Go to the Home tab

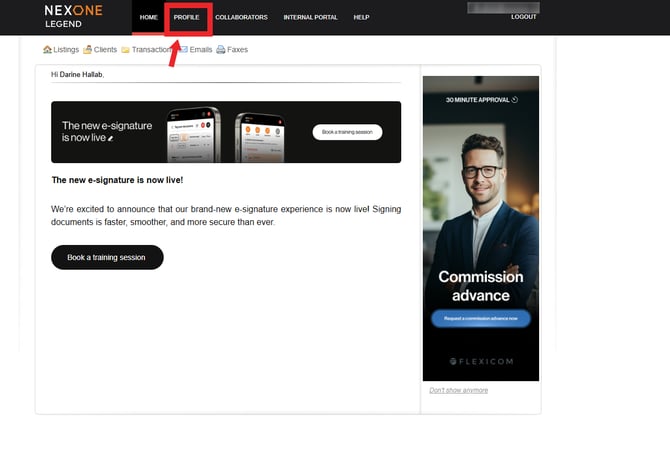tap(148, 17)
